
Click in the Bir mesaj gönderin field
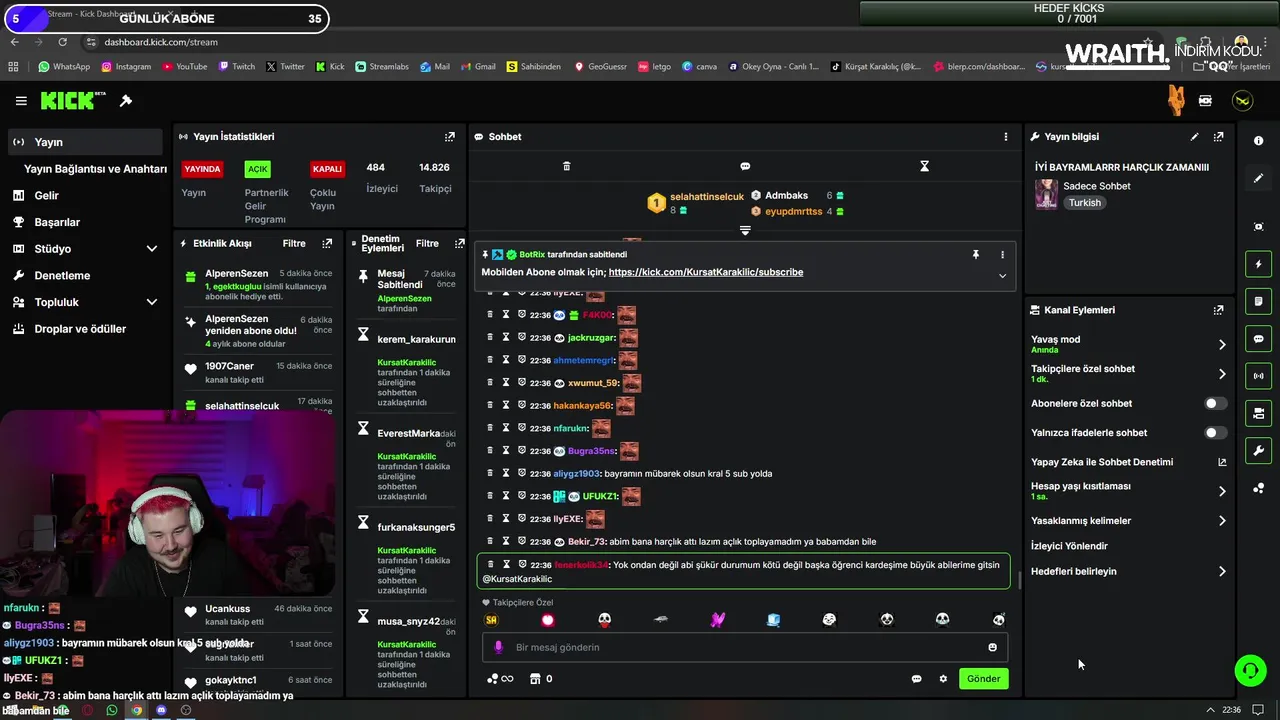coord(745,647)
